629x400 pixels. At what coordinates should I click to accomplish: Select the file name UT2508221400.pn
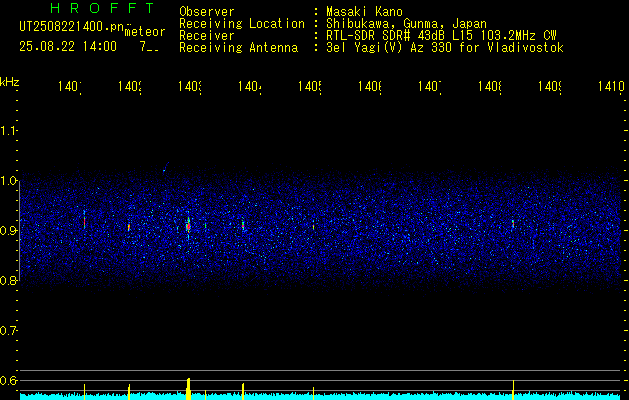click(x=72, y=27)
